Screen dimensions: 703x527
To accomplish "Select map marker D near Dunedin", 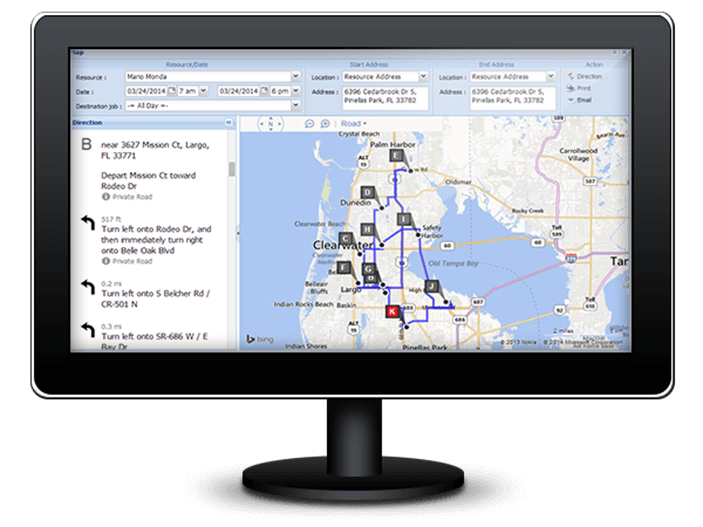I will [368, 192].
